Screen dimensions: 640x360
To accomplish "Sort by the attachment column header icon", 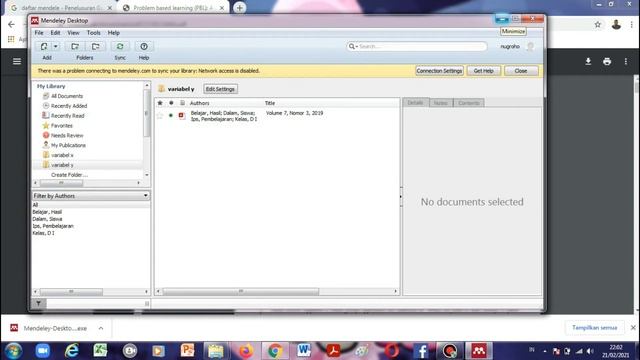I will click(182, 103).
